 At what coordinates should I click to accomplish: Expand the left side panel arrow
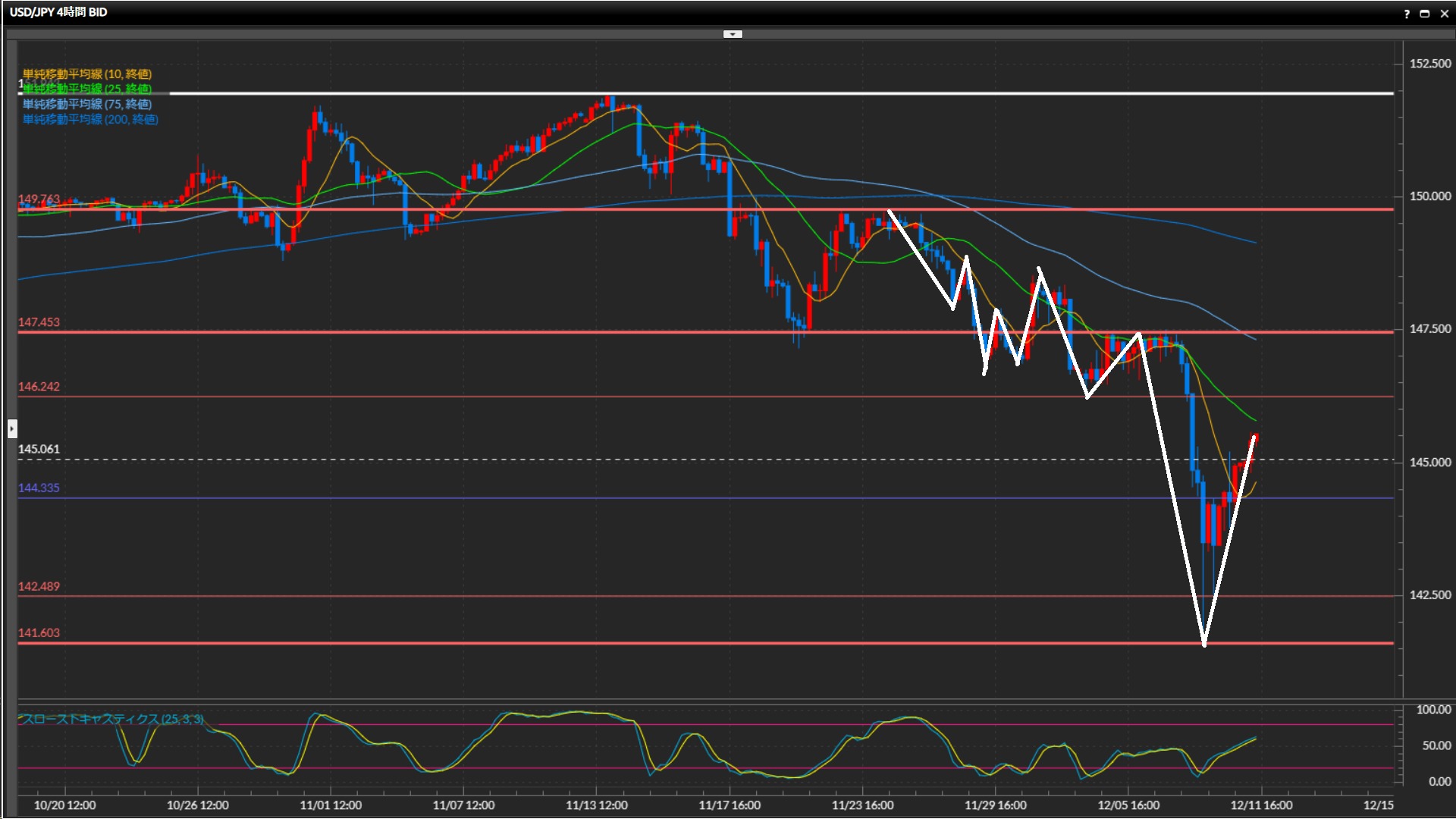point(12,429)
